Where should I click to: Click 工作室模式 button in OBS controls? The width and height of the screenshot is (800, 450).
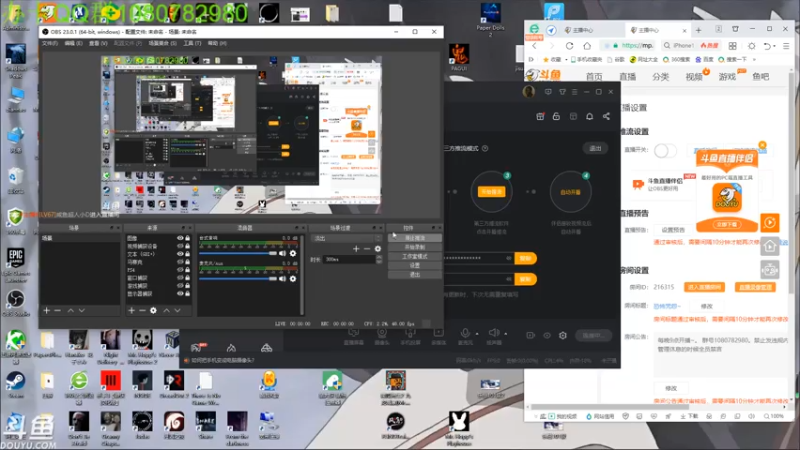(414, 256)
